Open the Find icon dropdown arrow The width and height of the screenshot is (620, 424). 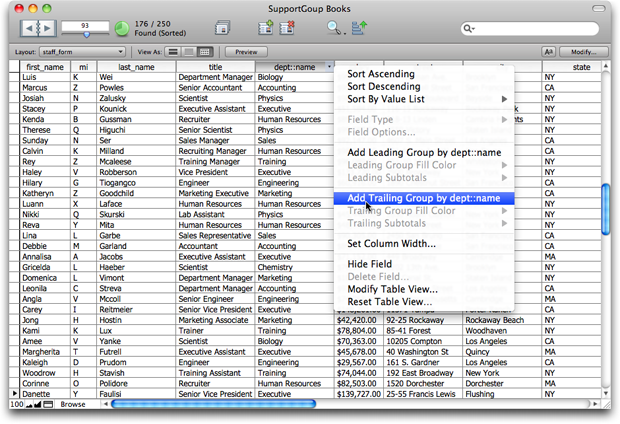pos(345,34)
